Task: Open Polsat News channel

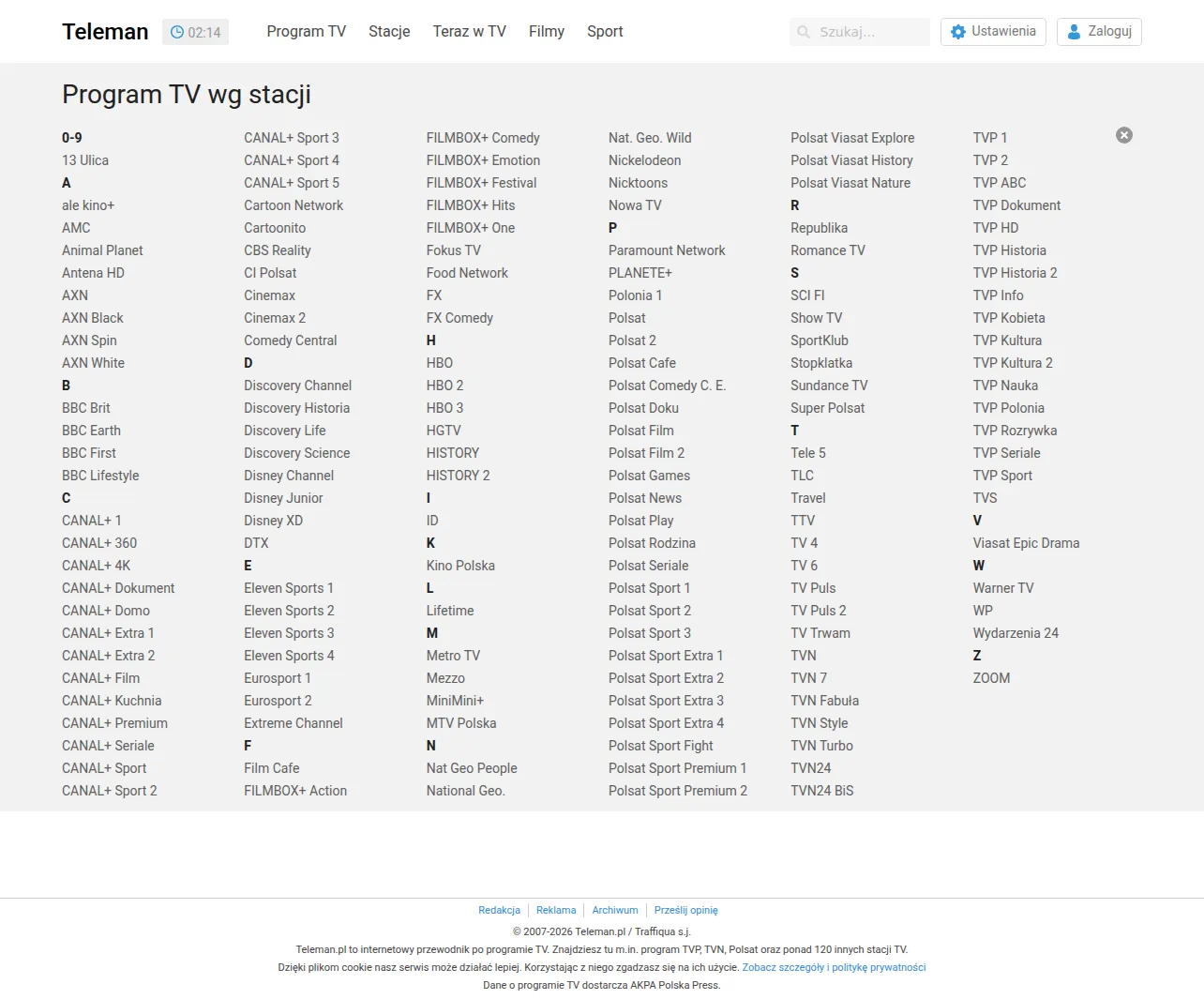Action: 645,498
